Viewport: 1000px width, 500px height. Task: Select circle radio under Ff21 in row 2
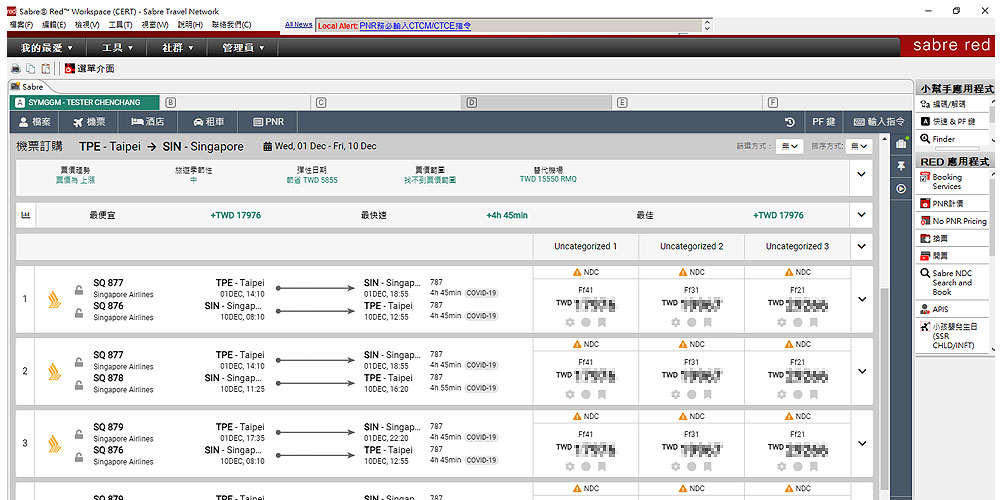click(x=797, y=395)
